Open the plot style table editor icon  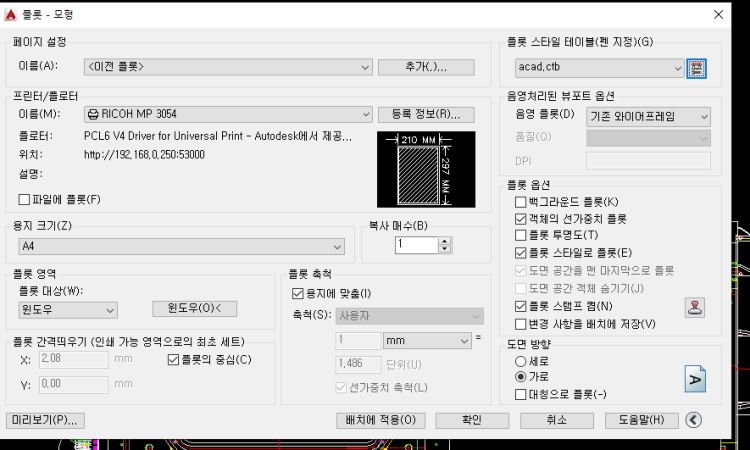click(697, 68)
